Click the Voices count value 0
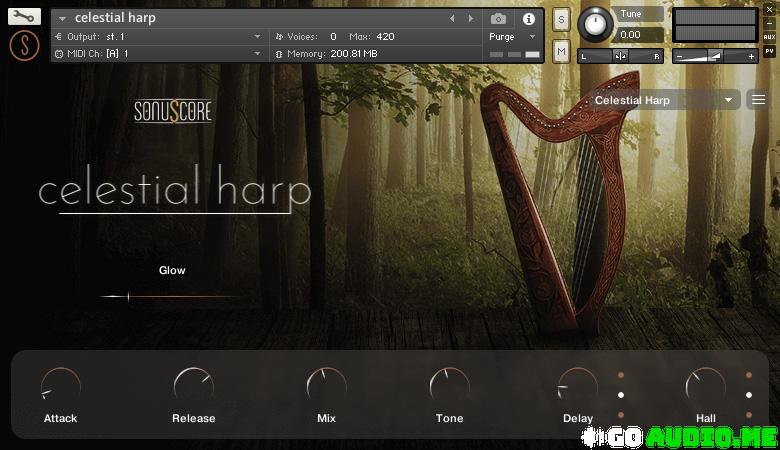The height and width of the screenshot is (450, 780). (333, 37)
